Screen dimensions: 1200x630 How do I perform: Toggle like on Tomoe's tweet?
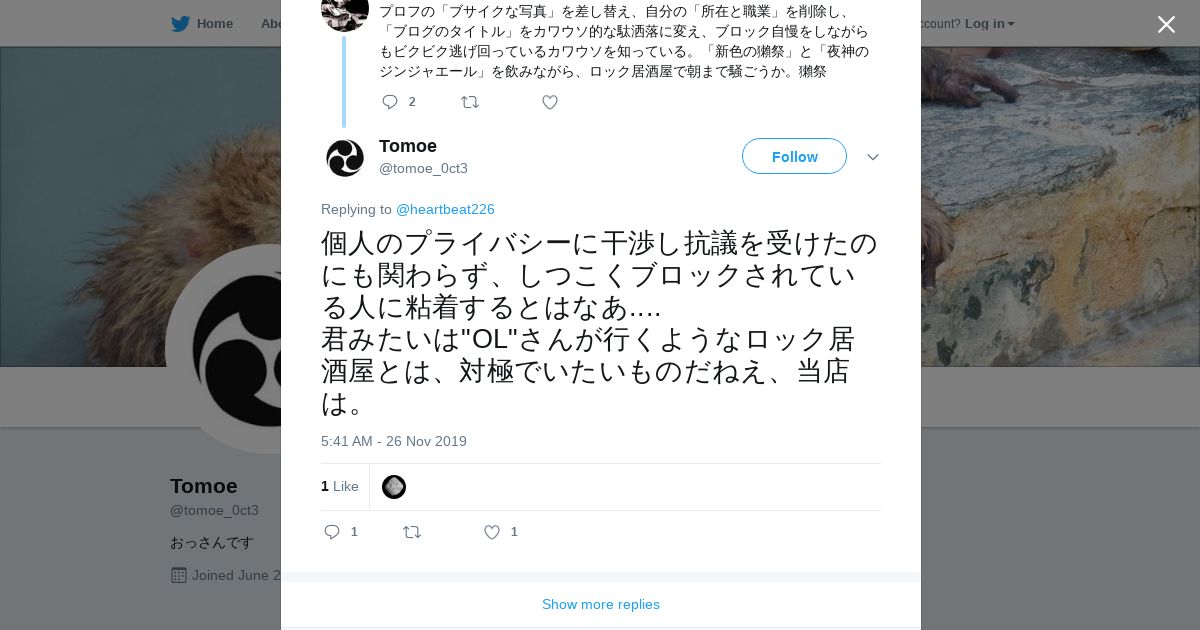pos(492,532)
